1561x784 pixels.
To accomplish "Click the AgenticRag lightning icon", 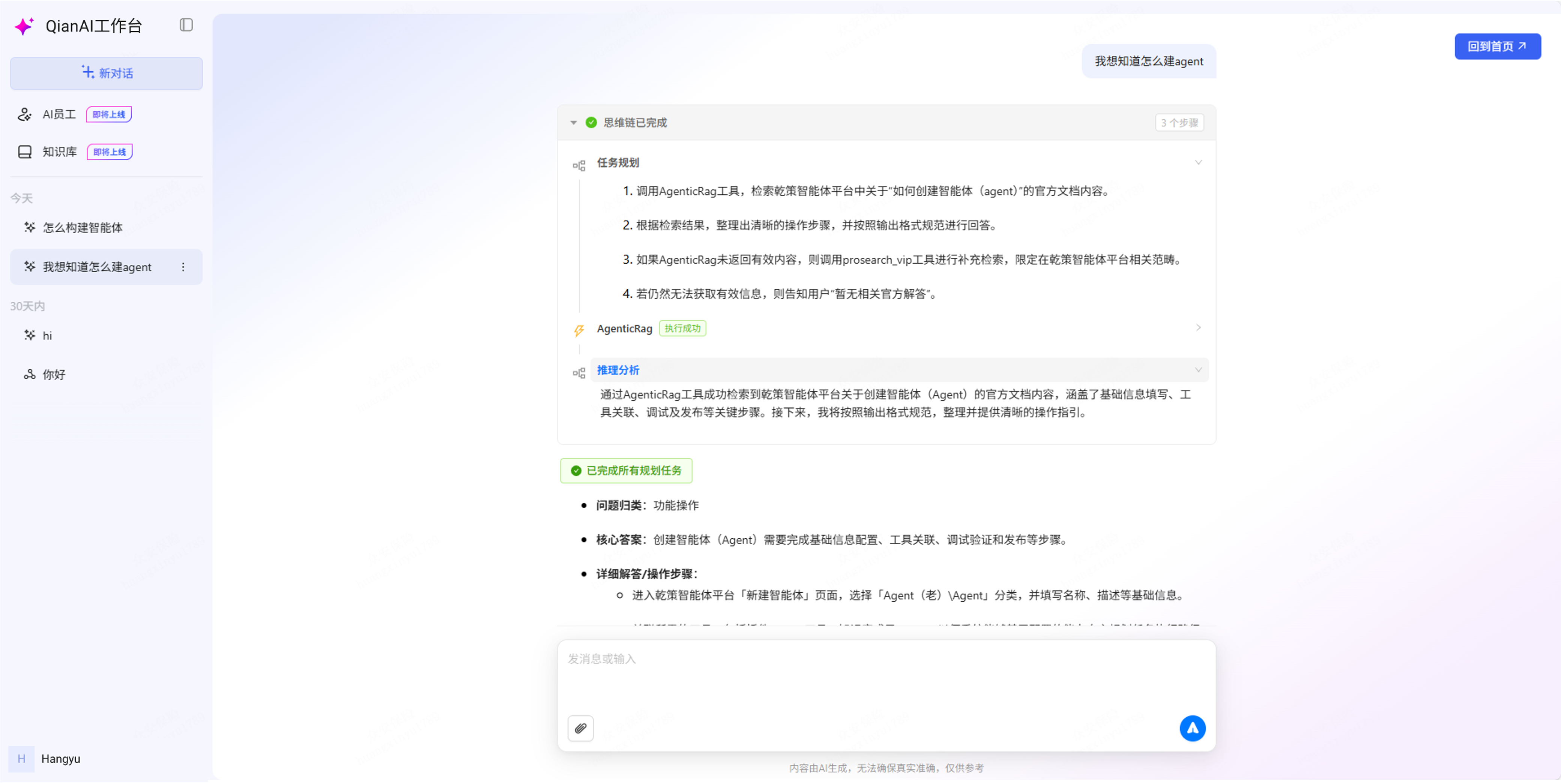I will coord(579,330).
